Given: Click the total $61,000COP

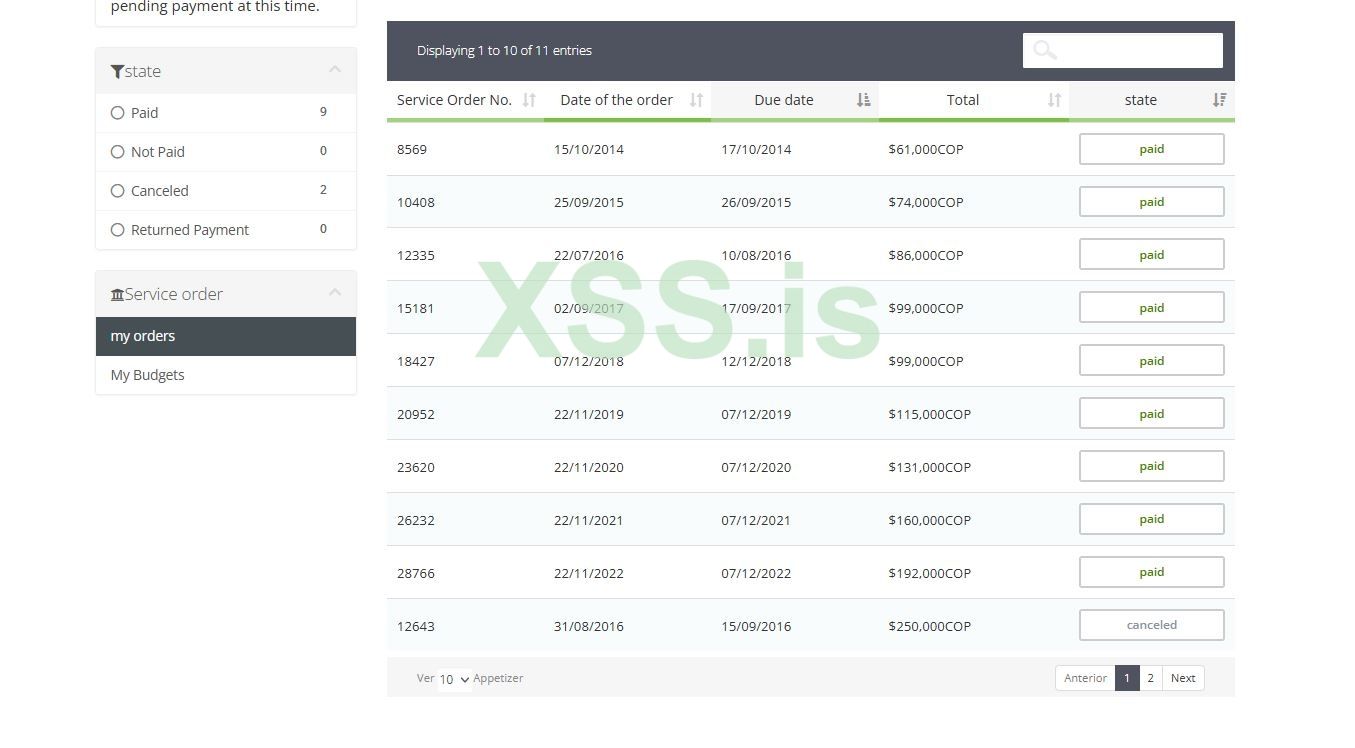Looking at the screenshot, I should [x=926, y=150].
